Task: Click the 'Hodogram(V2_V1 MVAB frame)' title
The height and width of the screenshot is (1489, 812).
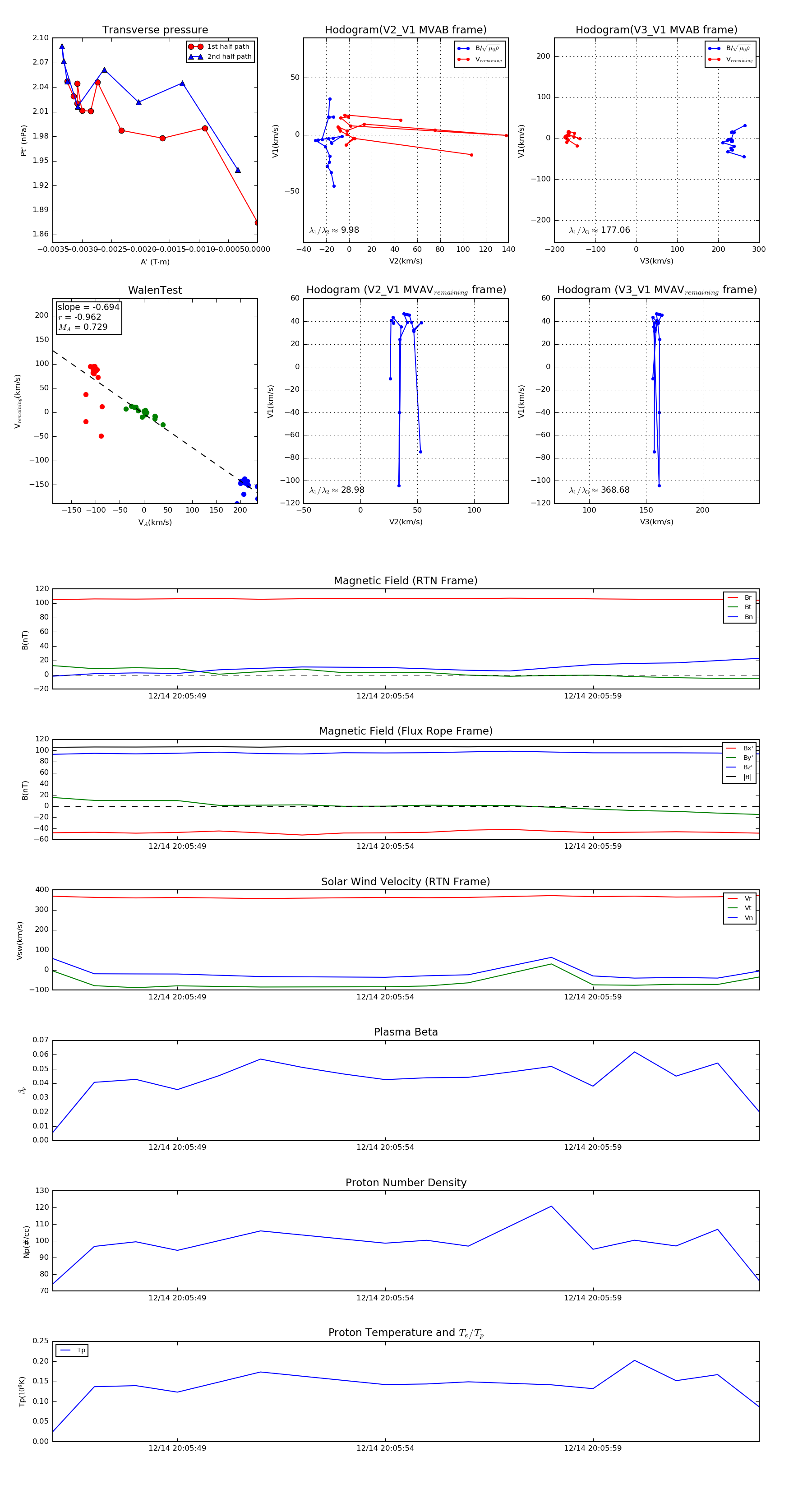Action: [406, 30]
